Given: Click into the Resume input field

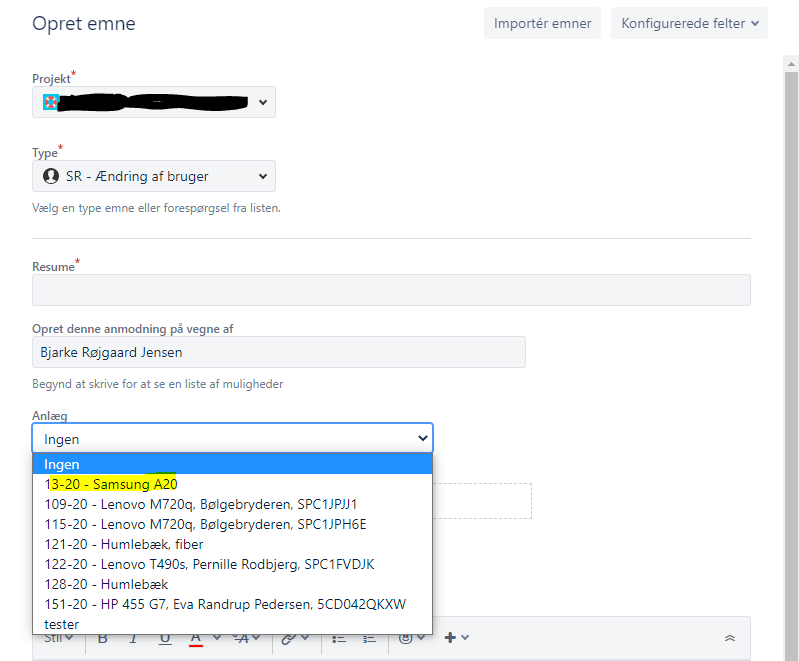Looking at the screenshot, I should pyautogui.click(x=391, y=290).
